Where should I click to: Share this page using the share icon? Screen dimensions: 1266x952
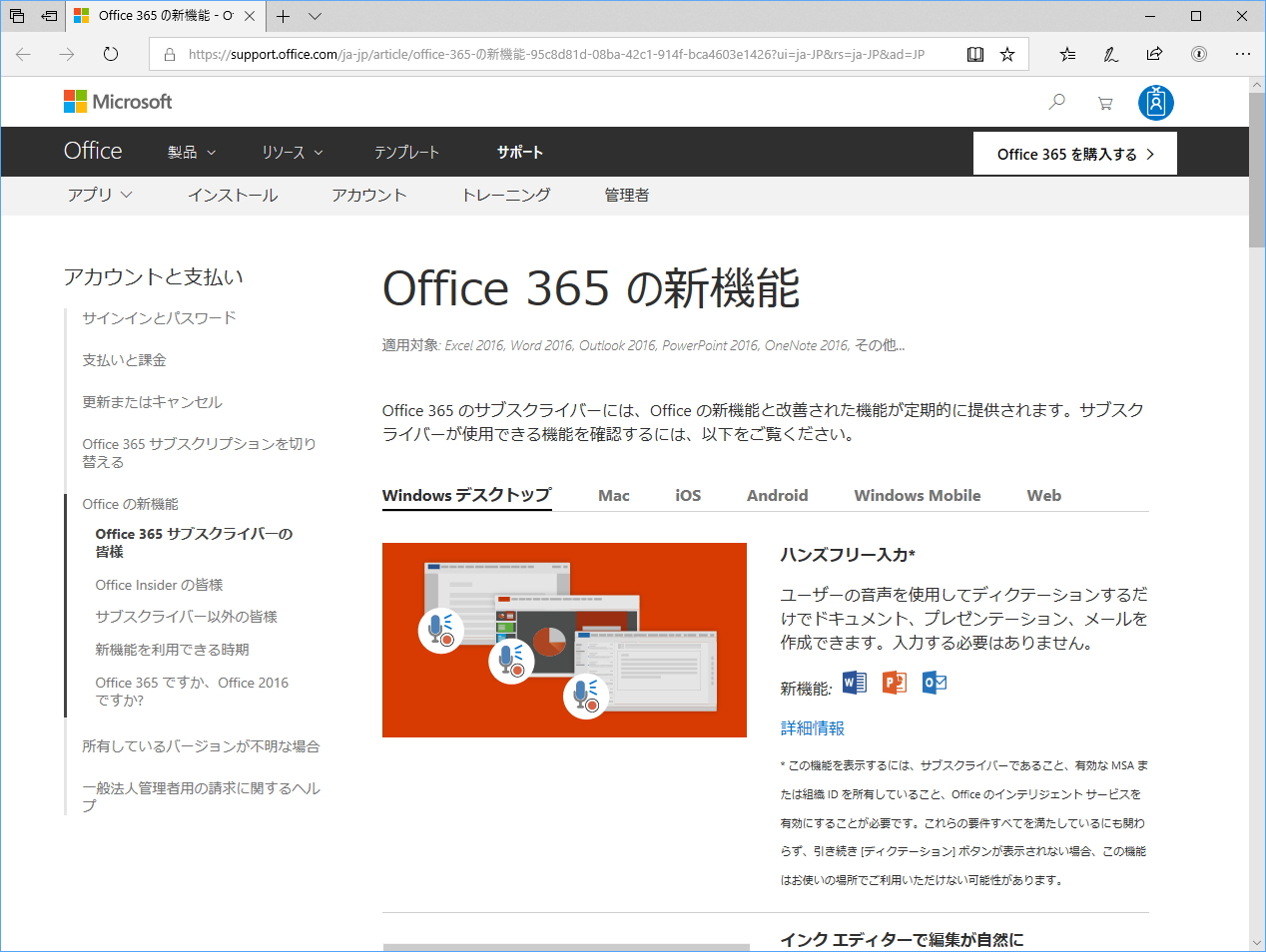1153,54
